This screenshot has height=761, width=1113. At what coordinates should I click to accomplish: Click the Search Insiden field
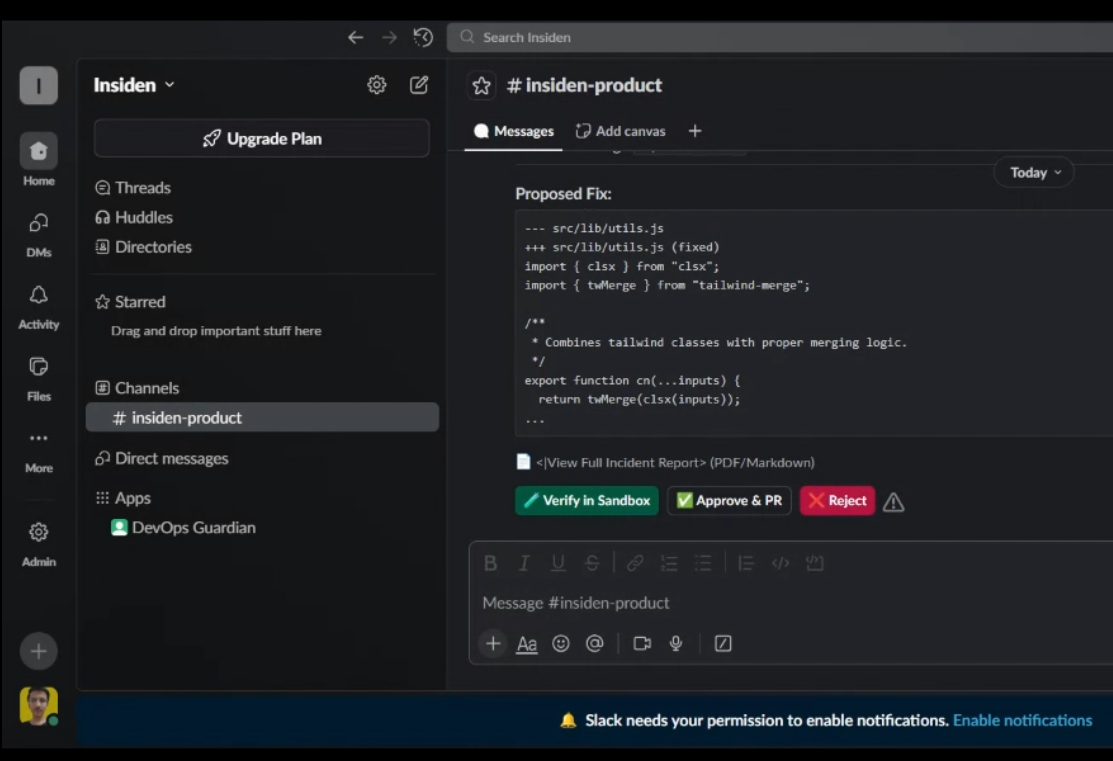[x=779, y=37]
